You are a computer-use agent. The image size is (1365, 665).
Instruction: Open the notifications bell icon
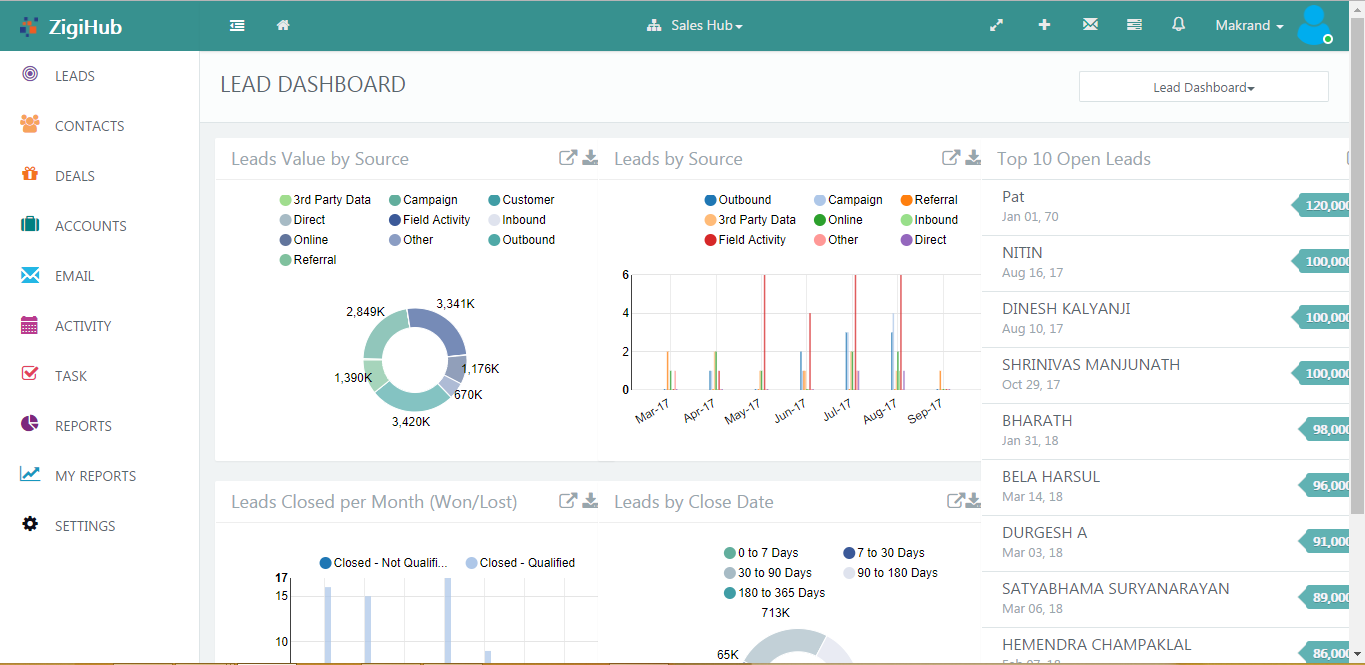pos(1178,25)
